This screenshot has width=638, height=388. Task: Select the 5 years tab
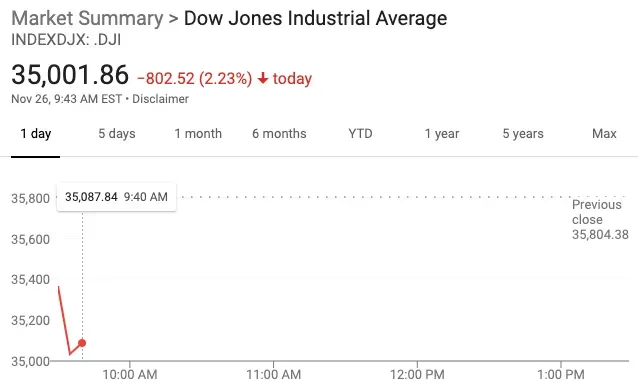[x=523, y=133]
